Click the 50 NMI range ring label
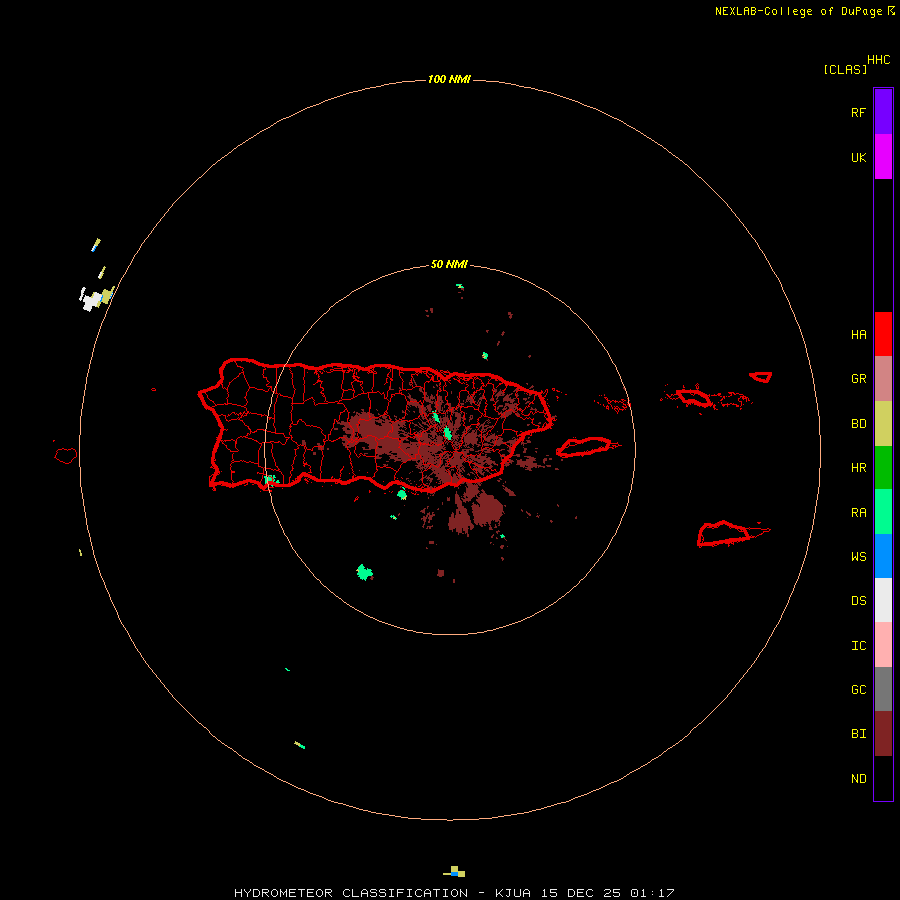Viewport: 900px width, 900px height. click(x=449, y=264)
